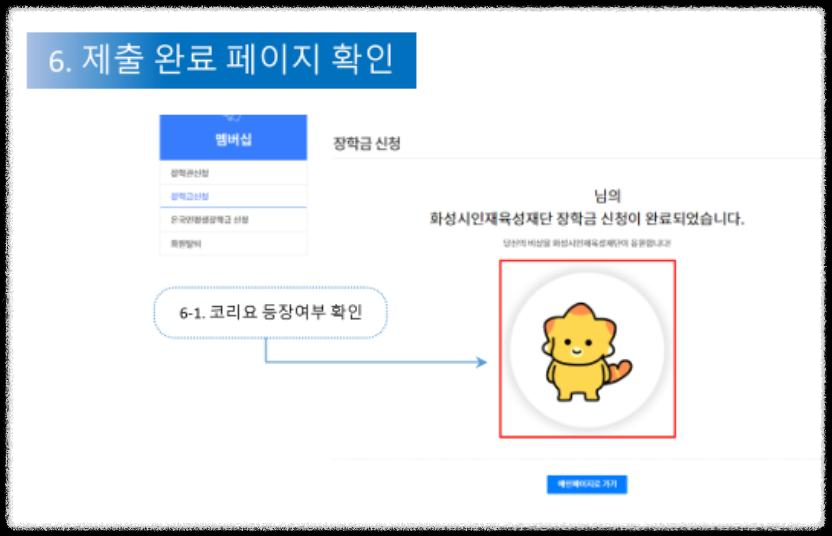Click the '님의' text above the completion message
The height and width of the screenshot is (536, 832).
pyautogui.click(x=608, y=196)
